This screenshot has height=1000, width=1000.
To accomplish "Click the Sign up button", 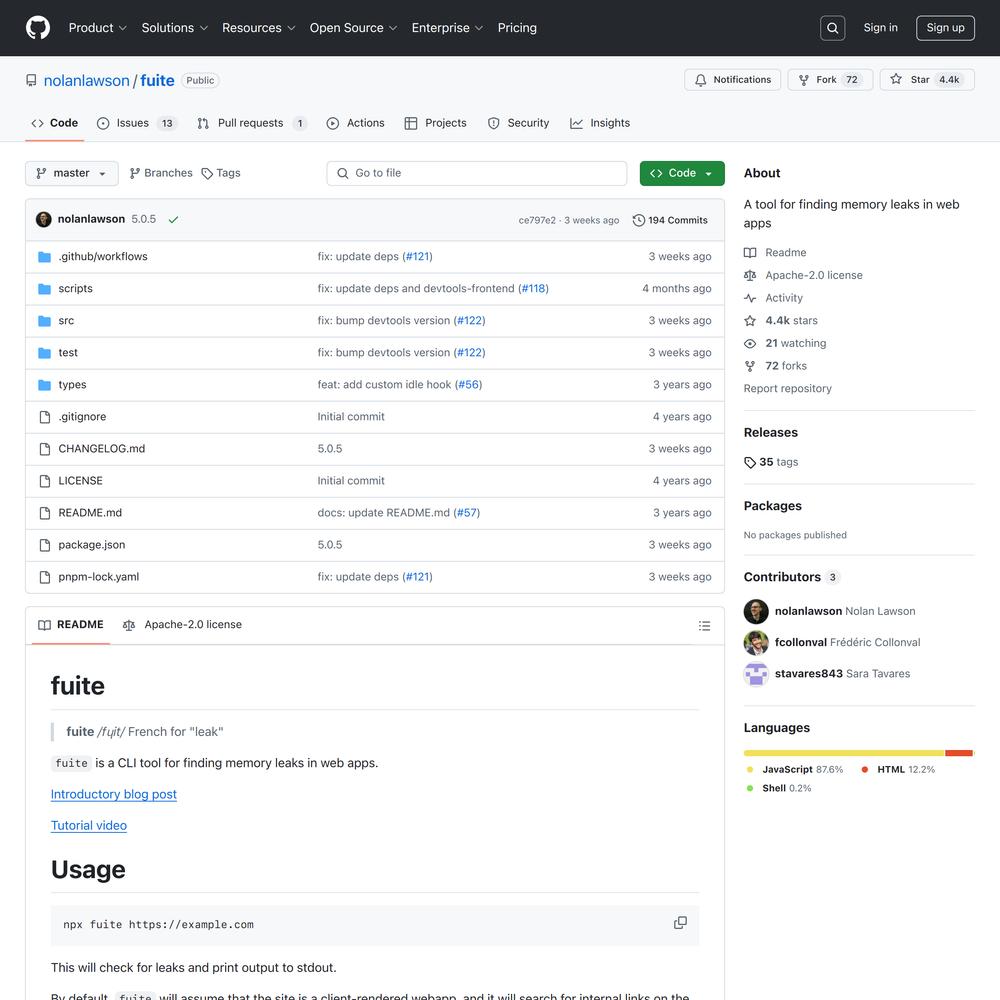I will (945, 28).
